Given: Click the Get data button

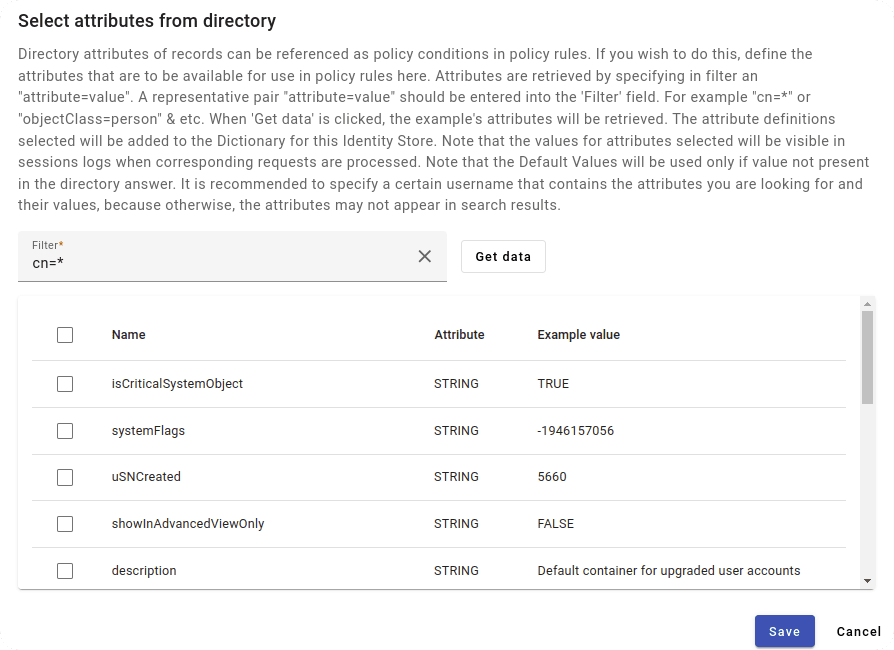Looking at the screenshot, I should pyautogui.click(x=503, y=256).
